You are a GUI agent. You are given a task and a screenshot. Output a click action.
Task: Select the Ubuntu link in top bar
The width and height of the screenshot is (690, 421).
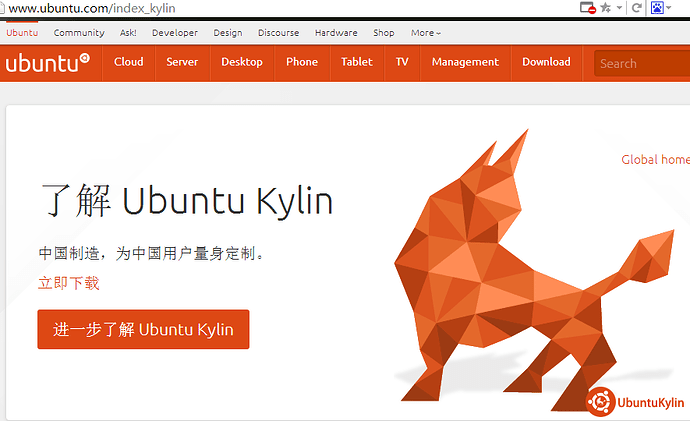22,33
